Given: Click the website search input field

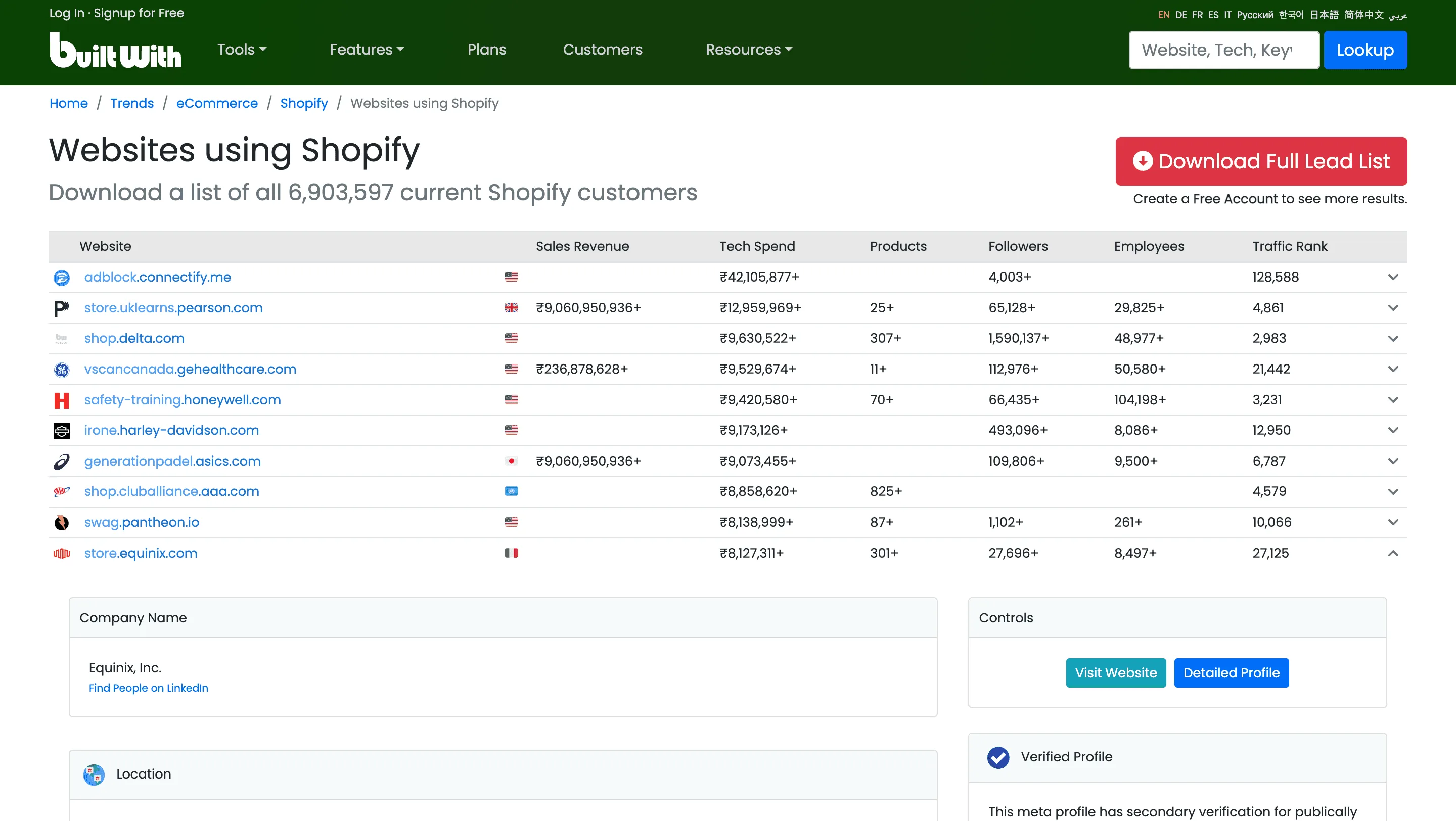Looking at the screenshot, I should [x=1223, y=50].
